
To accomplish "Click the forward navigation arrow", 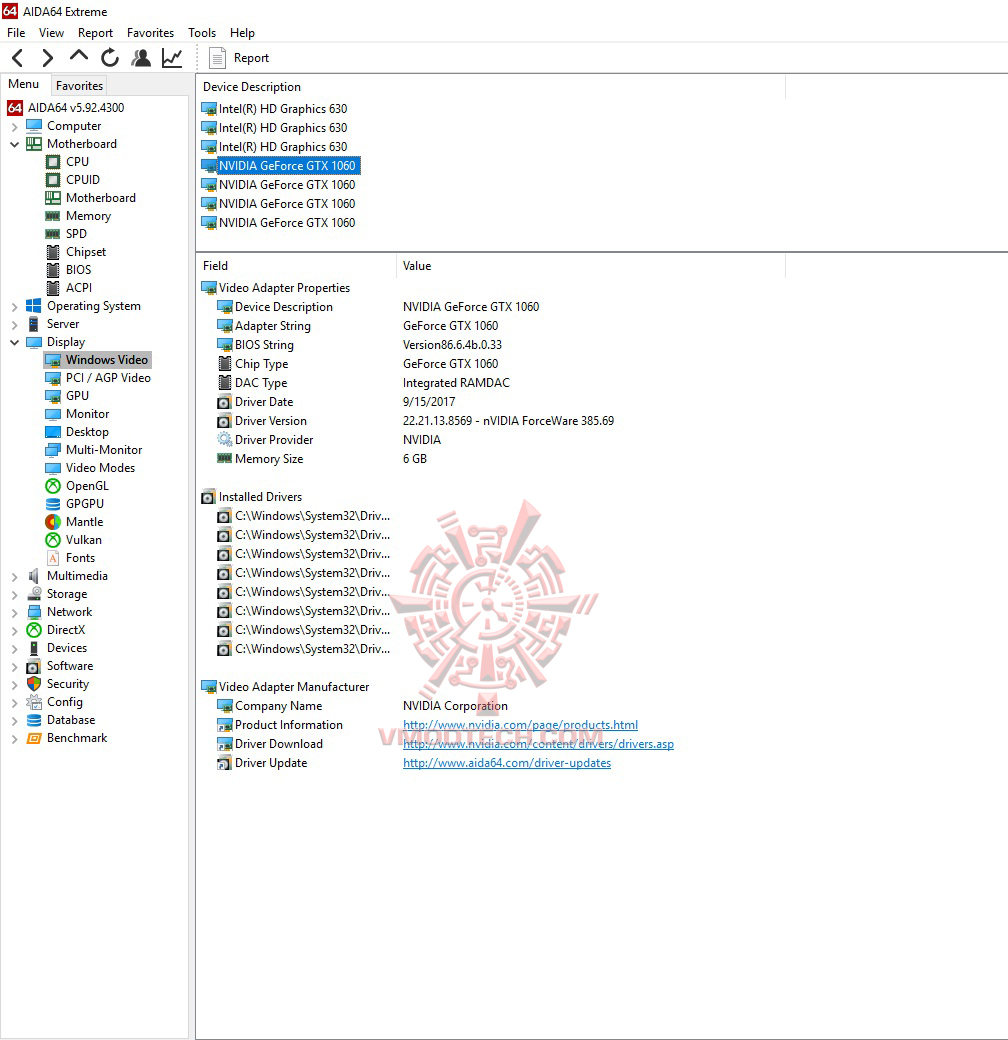I will pos(46,58).
